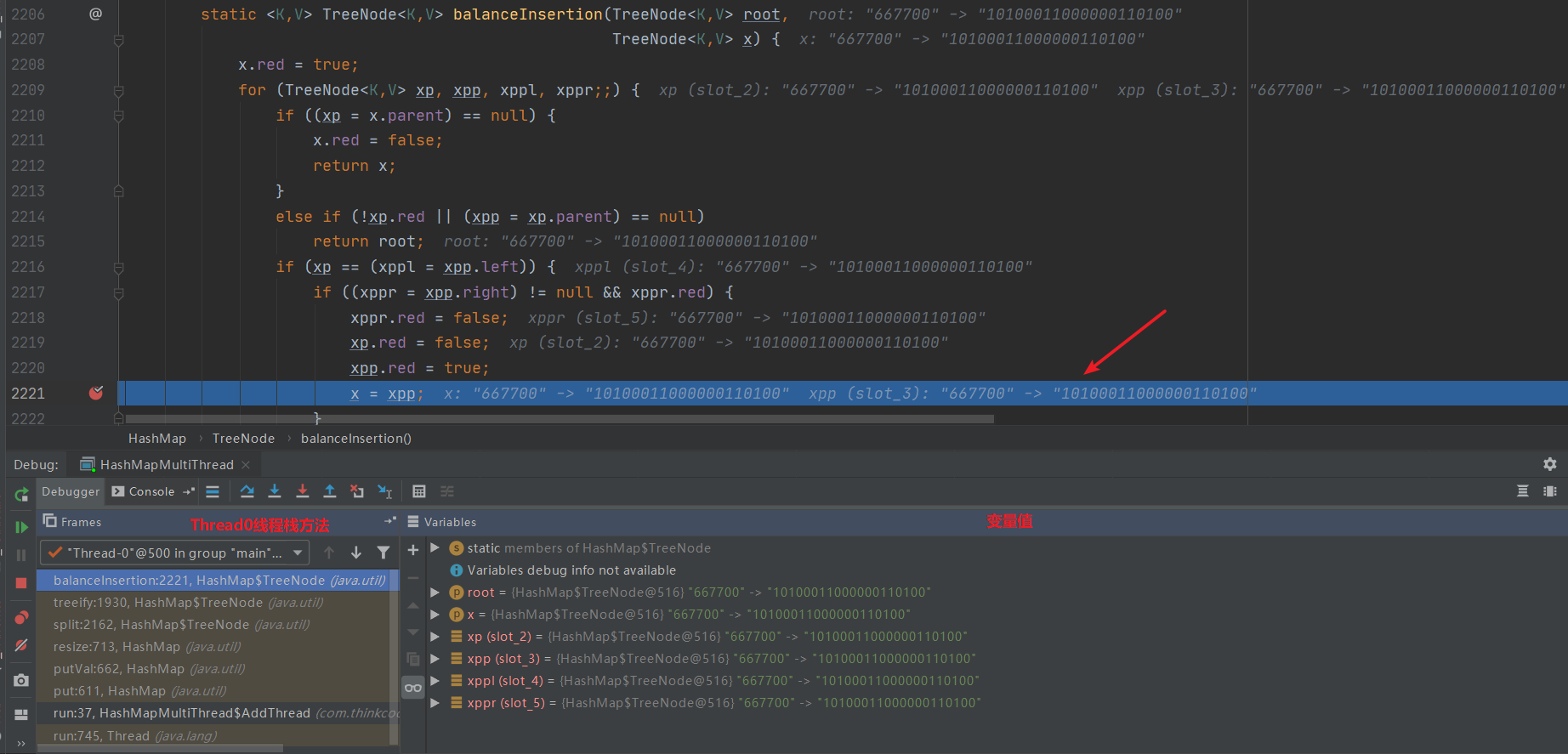The width and height of the screenshot is (1568, 754).
Task: Expand root variable node
Action: [x=435, y=592]
